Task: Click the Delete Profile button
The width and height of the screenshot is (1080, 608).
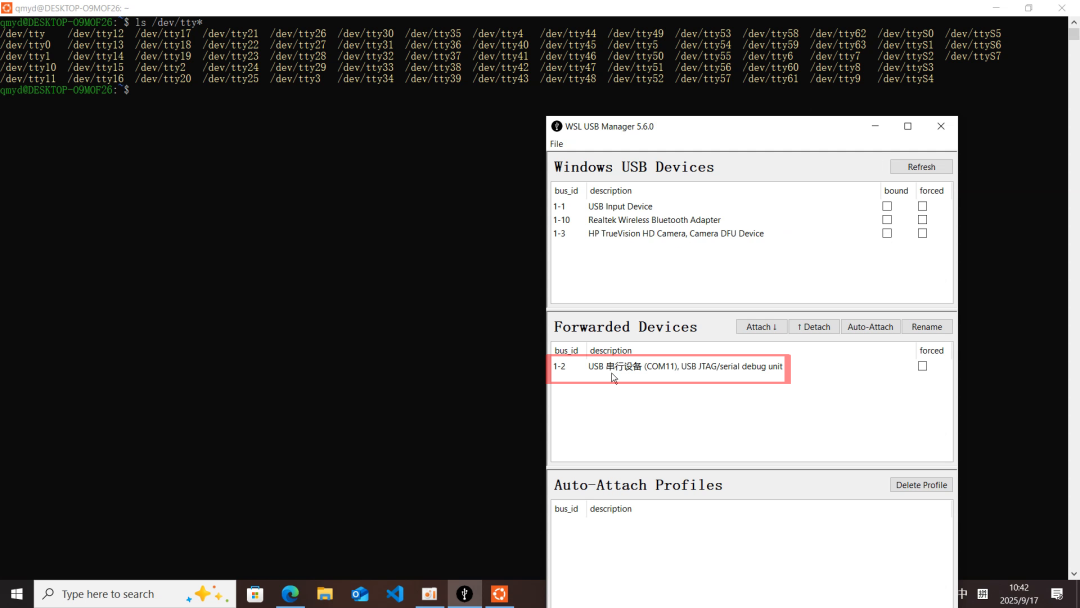Action: (x=921, y=485)
